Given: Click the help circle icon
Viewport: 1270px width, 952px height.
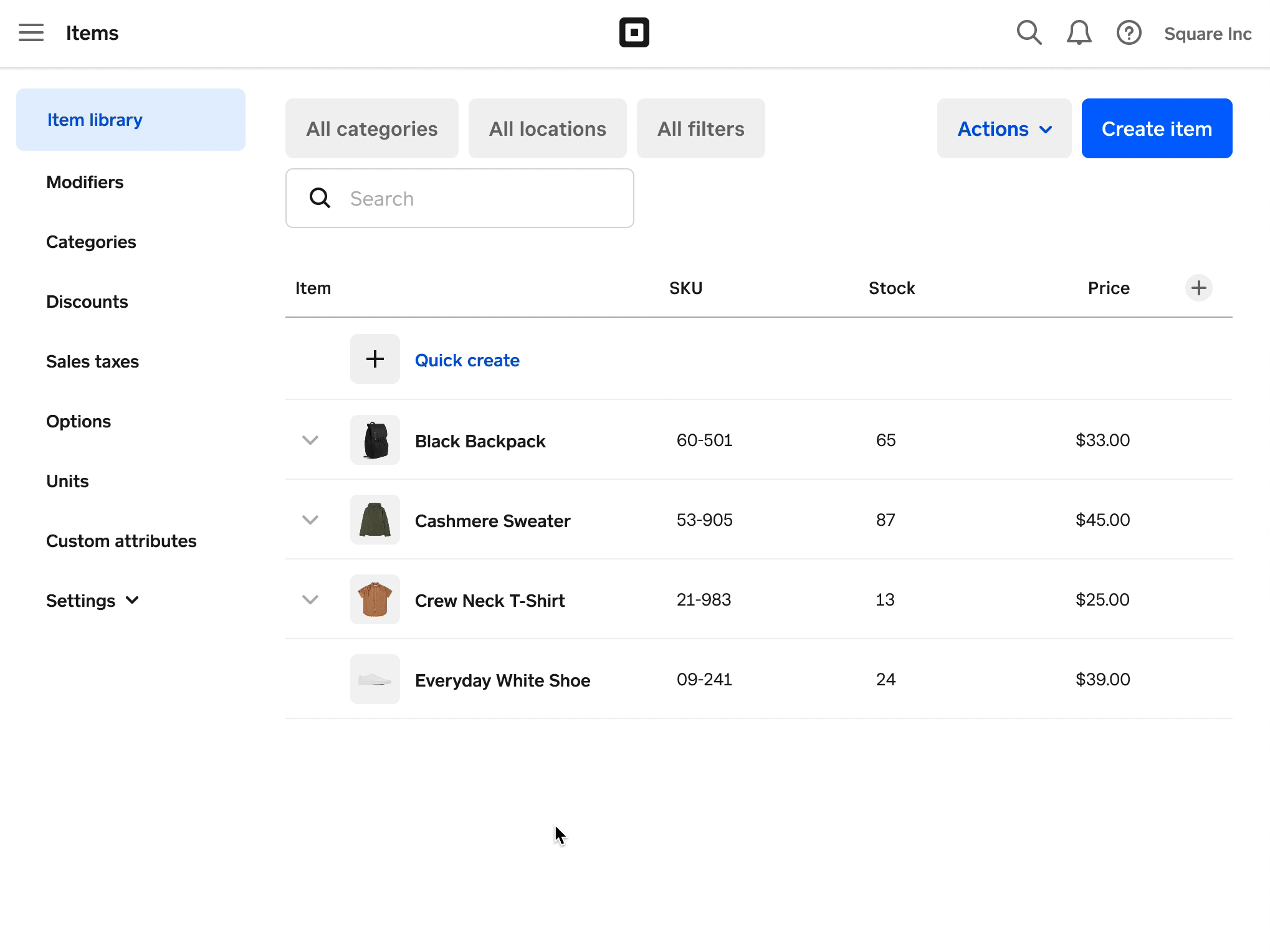Looking at the screenshot, I should [x=1128, y=33].
